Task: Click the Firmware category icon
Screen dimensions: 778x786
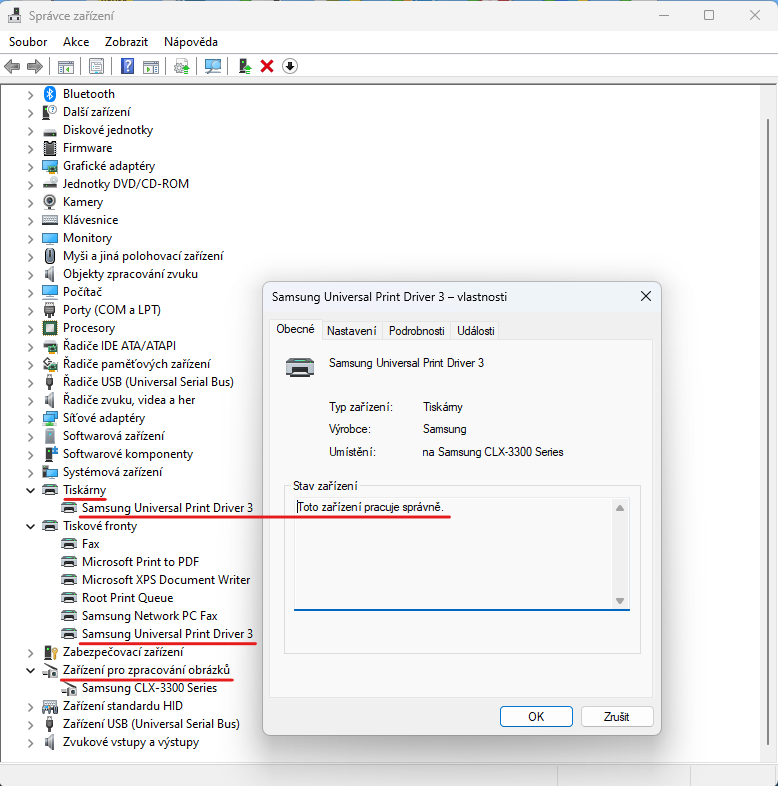Action: click(x=50, y=148)
